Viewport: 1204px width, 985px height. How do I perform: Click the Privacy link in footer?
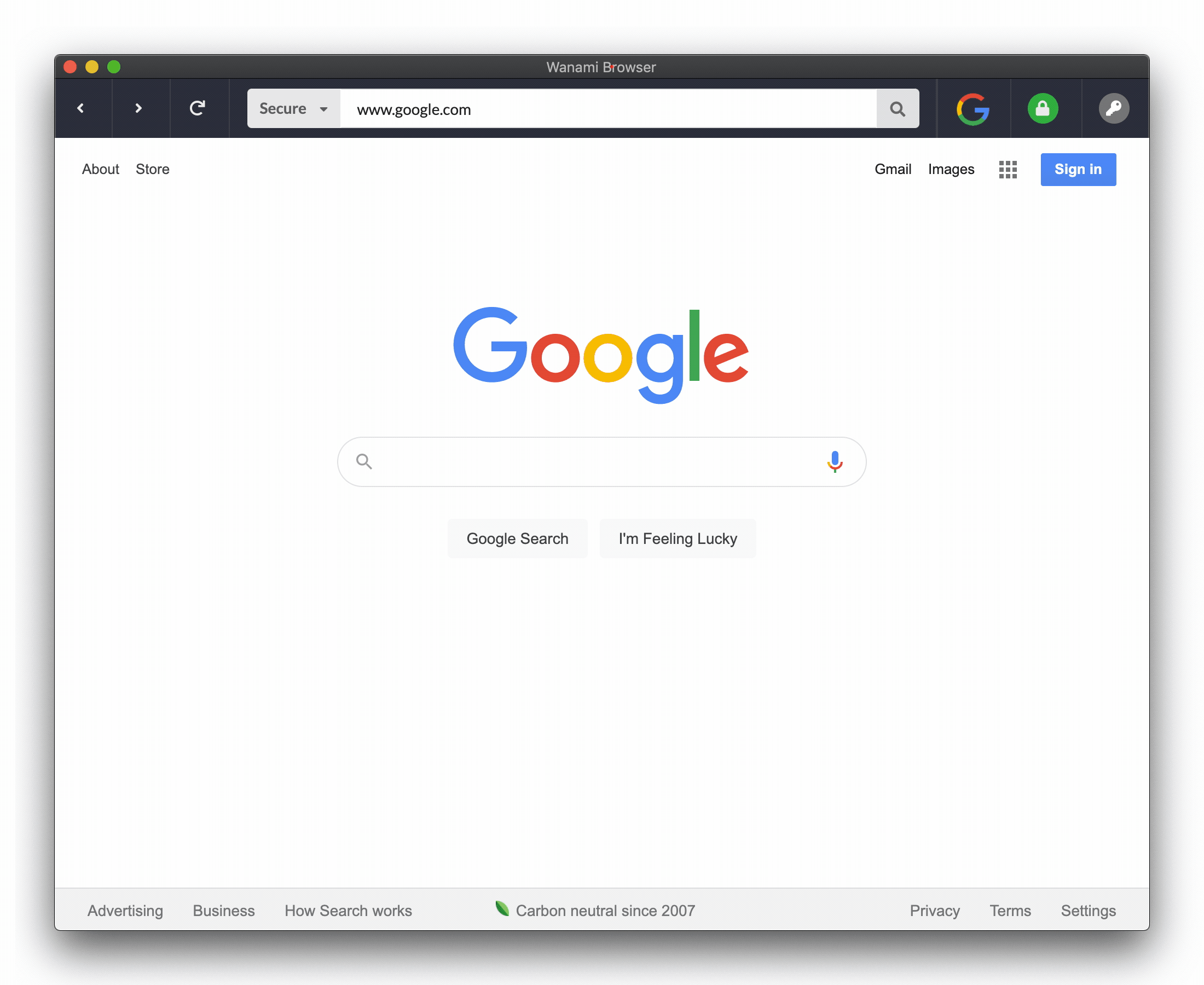935,910
